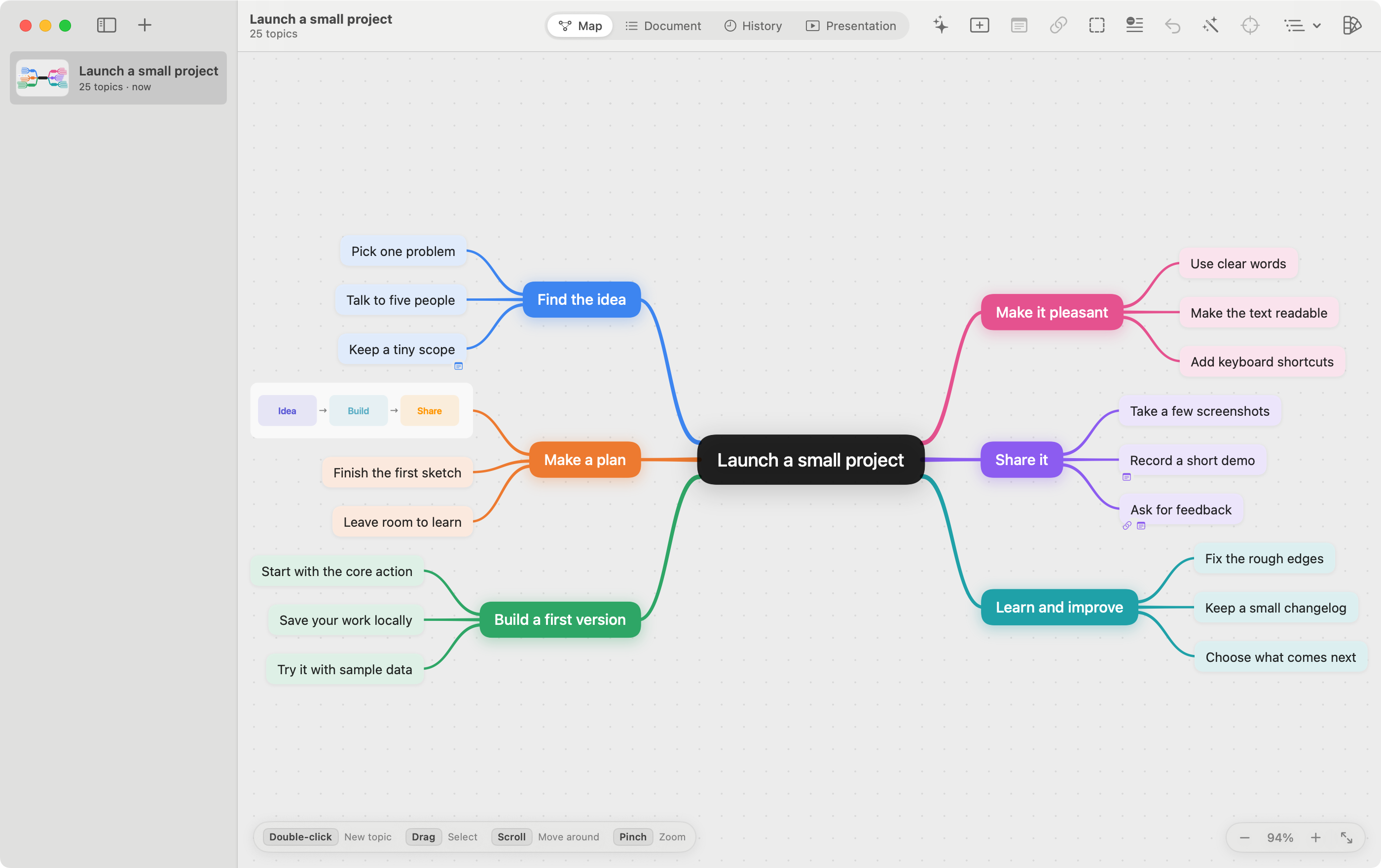Image resolution: width=1381 pixels, height=868 pixels.
Task: Click the add topic toolbar icon
Action: tap(980, 25)
